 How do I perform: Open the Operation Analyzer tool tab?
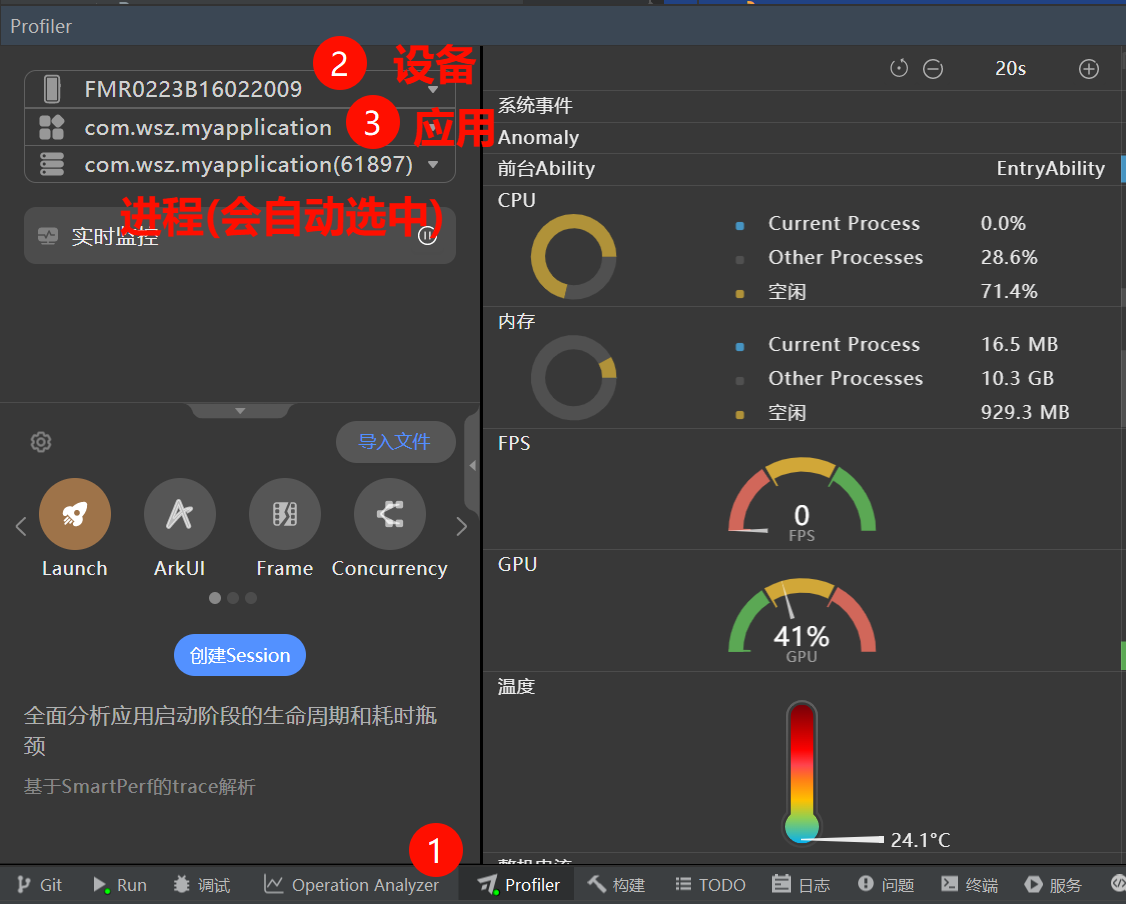pyautogui.click(x=351, y=885)
